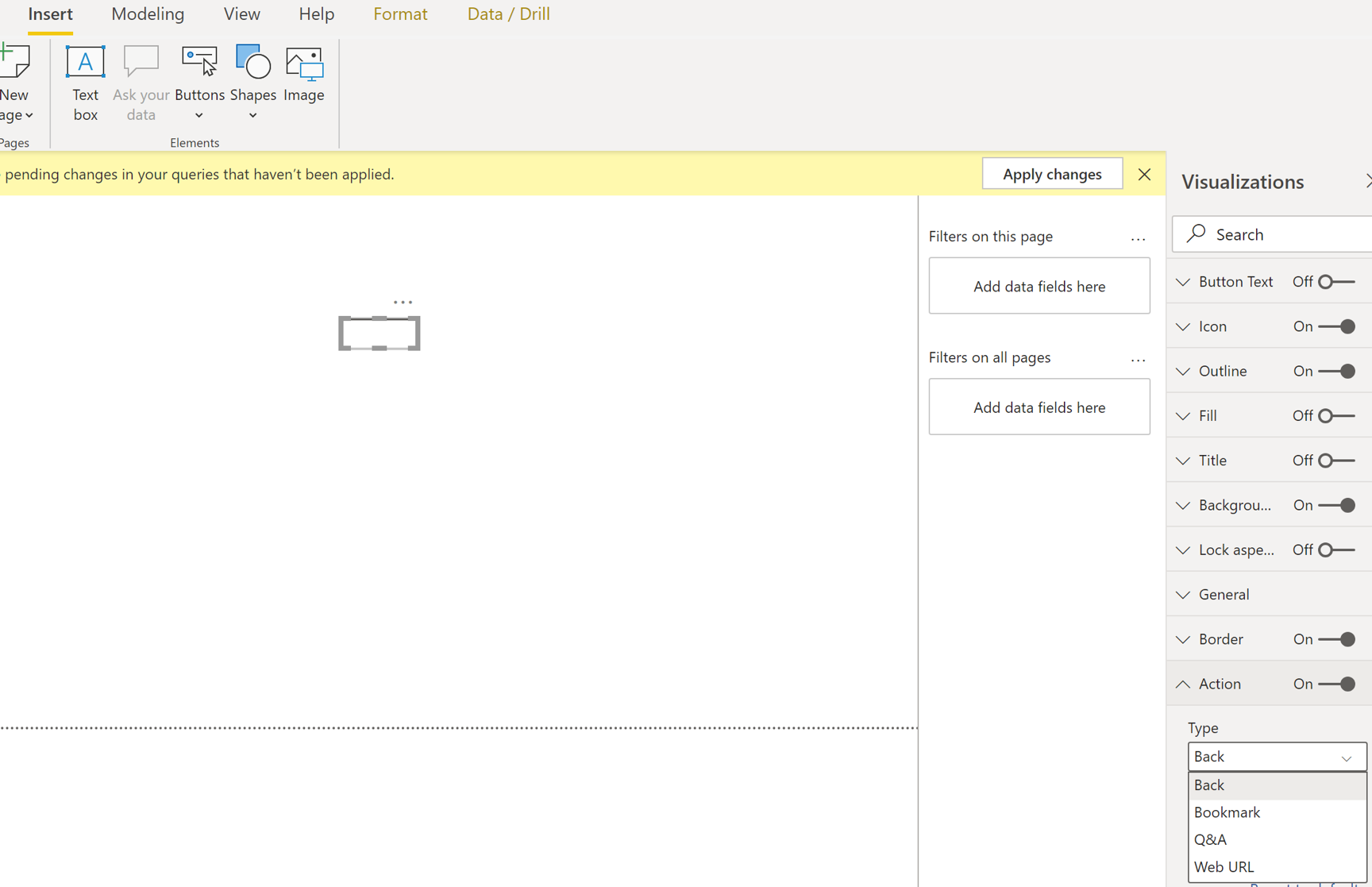Click the Apply changes button
This screenshot has width=1372, height=887.
(1052, 174)
